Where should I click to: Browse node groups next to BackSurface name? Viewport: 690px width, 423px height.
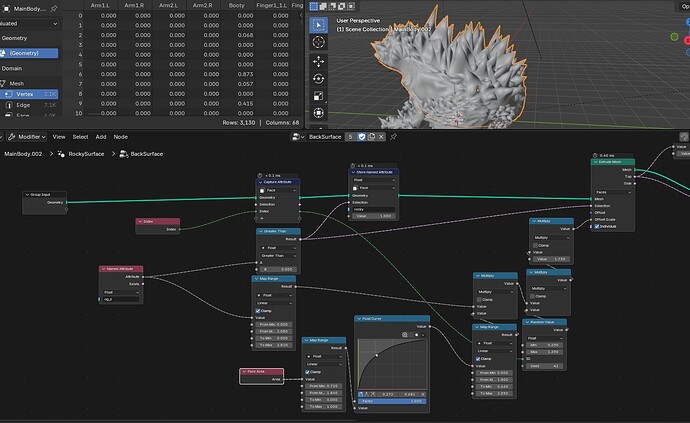pos(298,137)
